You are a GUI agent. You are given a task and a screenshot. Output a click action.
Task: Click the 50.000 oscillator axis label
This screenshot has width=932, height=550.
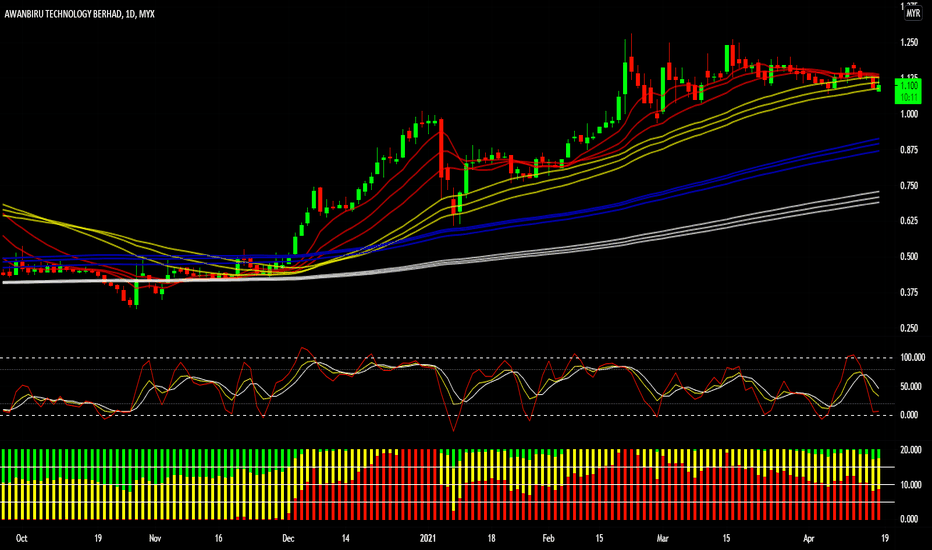coord(911,386)
